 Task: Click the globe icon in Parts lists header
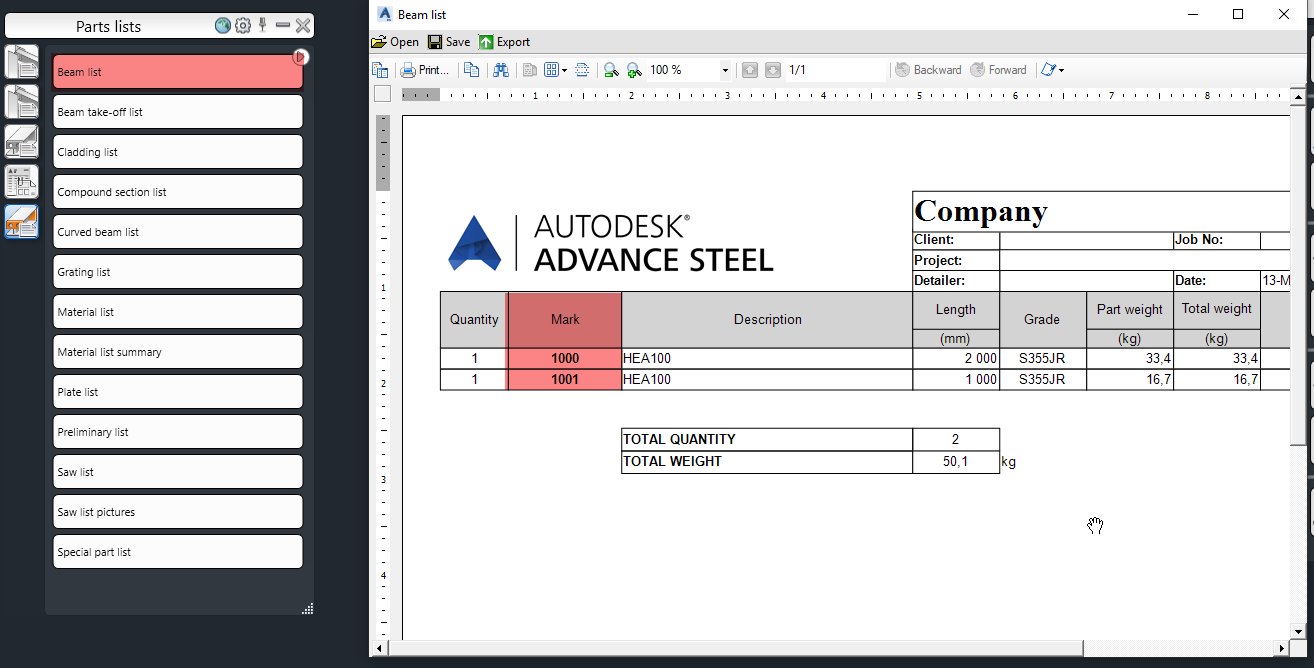click(x=222, y=25)
